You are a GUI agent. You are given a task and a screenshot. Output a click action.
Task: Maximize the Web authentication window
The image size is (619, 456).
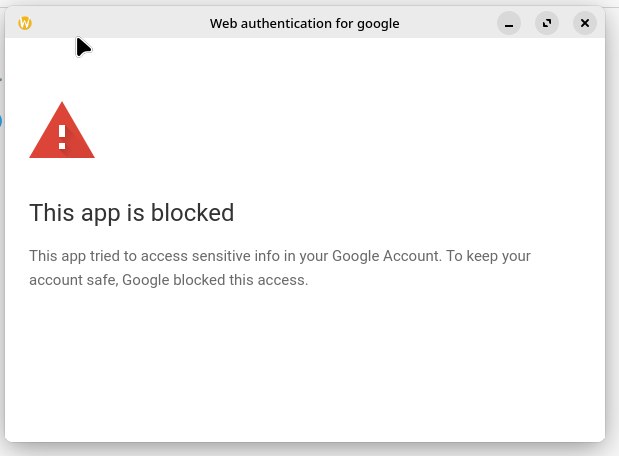[547, 23]
